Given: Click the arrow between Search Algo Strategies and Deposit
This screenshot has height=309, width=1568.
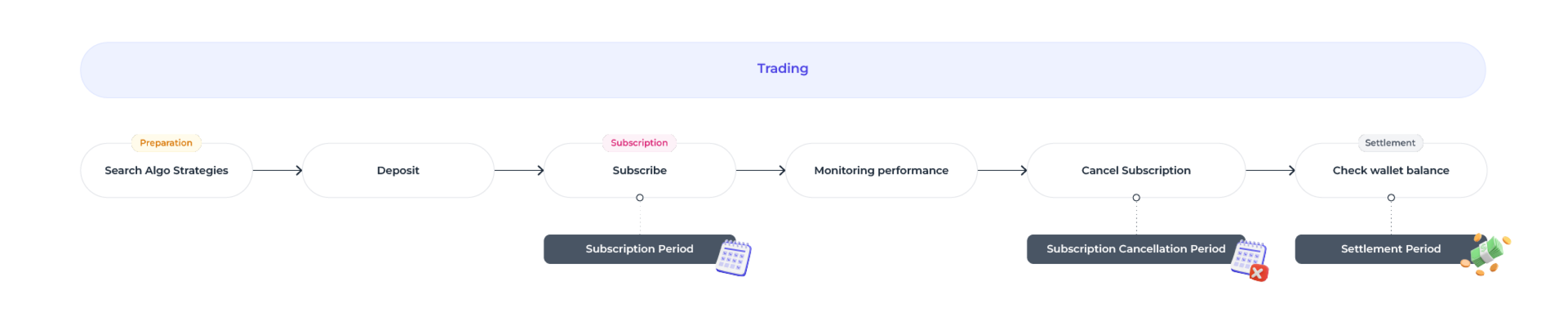Looking at the screenshot, I should coord(278,171).
